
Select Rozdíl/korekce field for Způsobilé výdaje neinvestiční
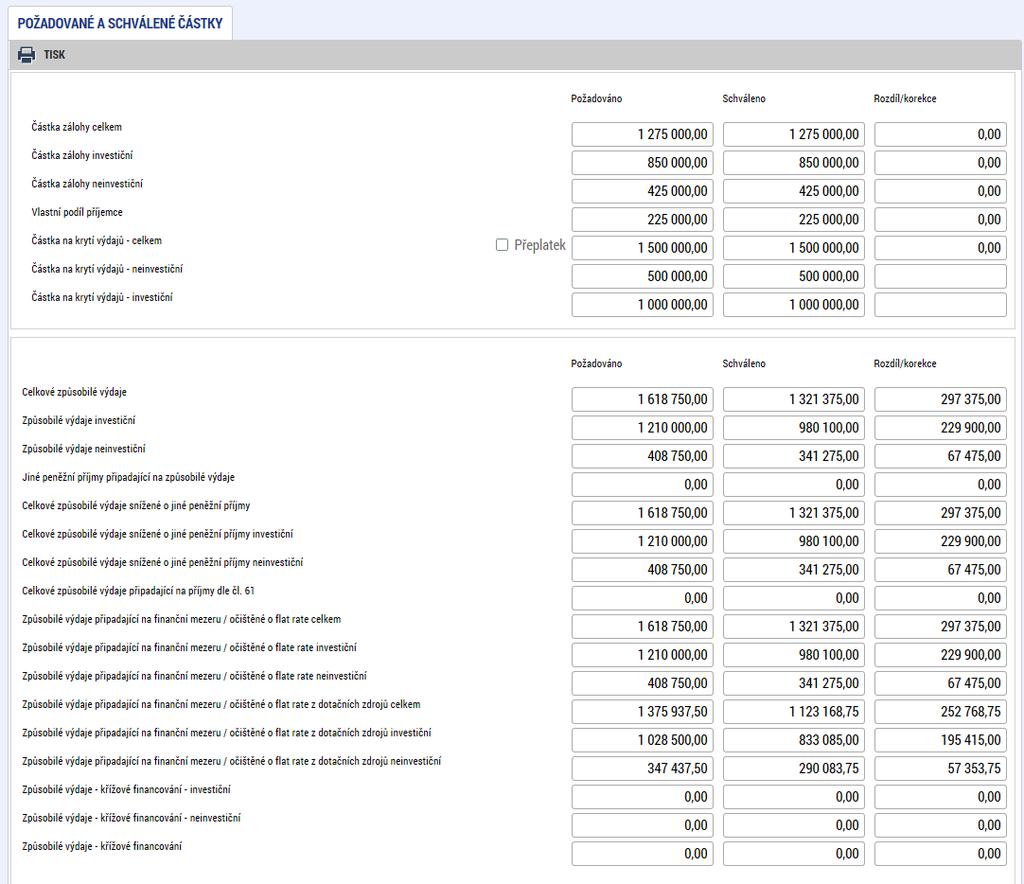click(940, 456)
